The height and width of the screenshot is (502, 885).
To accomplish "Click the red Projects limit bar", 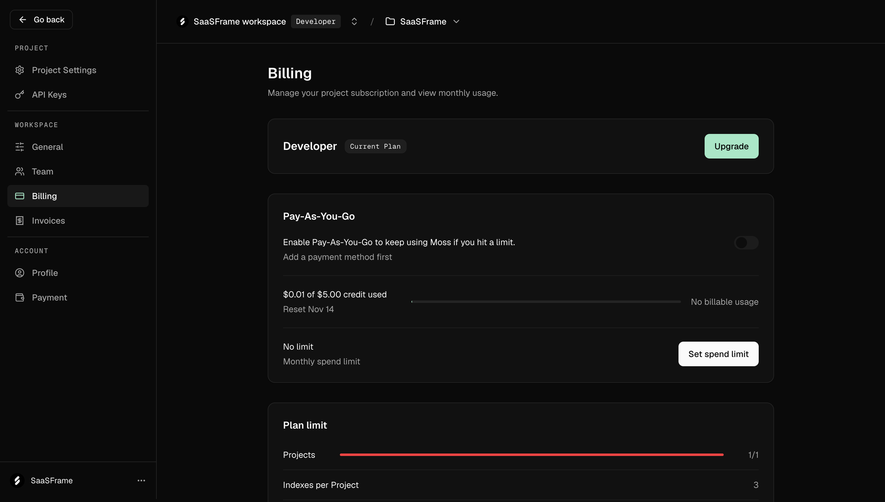I will [x=532, y=455].
